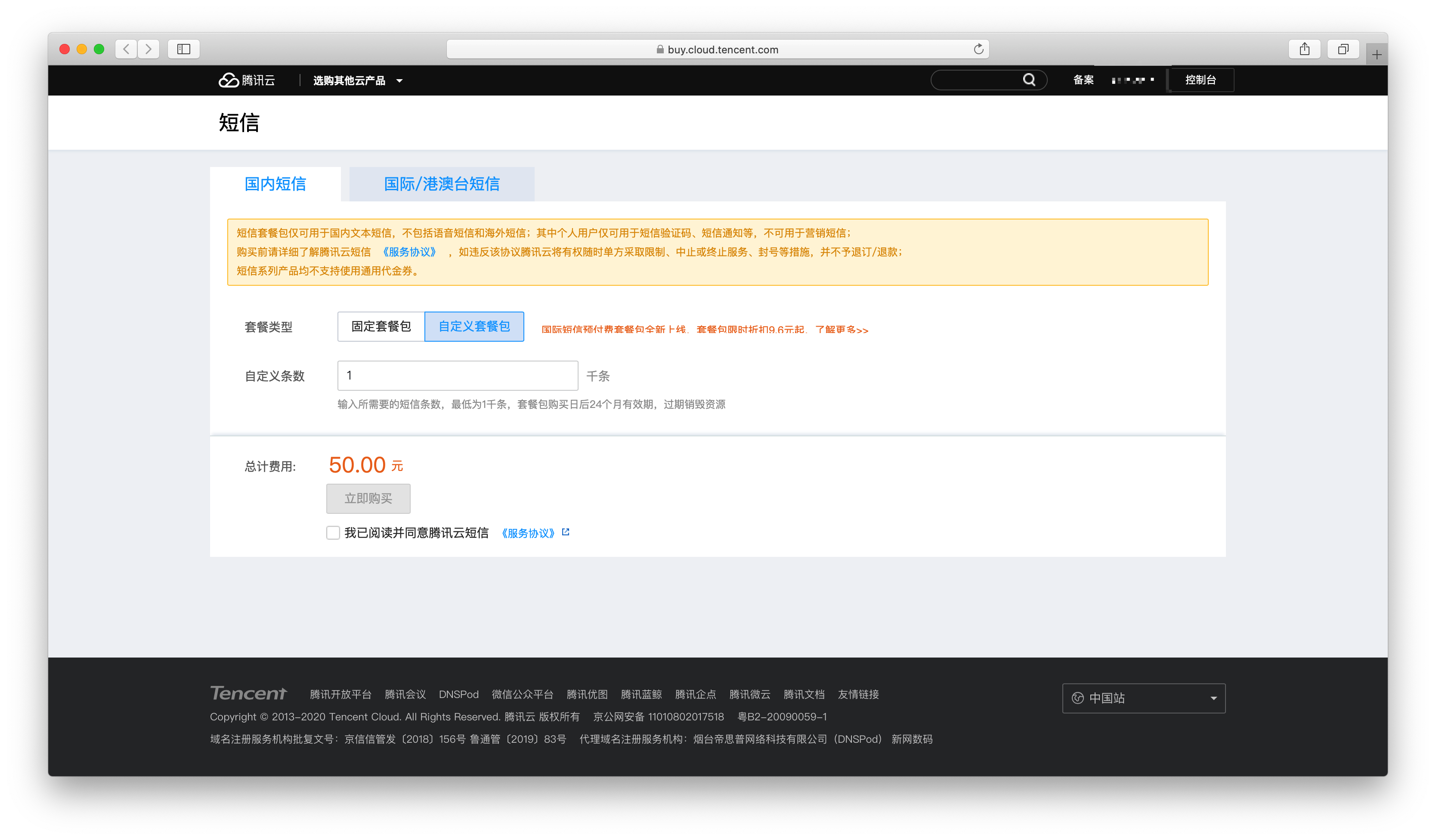Viewport: 1436px width, 840px height.
Task: Click the globe icon in 中国站 selector
Action: click(1077, 698)
